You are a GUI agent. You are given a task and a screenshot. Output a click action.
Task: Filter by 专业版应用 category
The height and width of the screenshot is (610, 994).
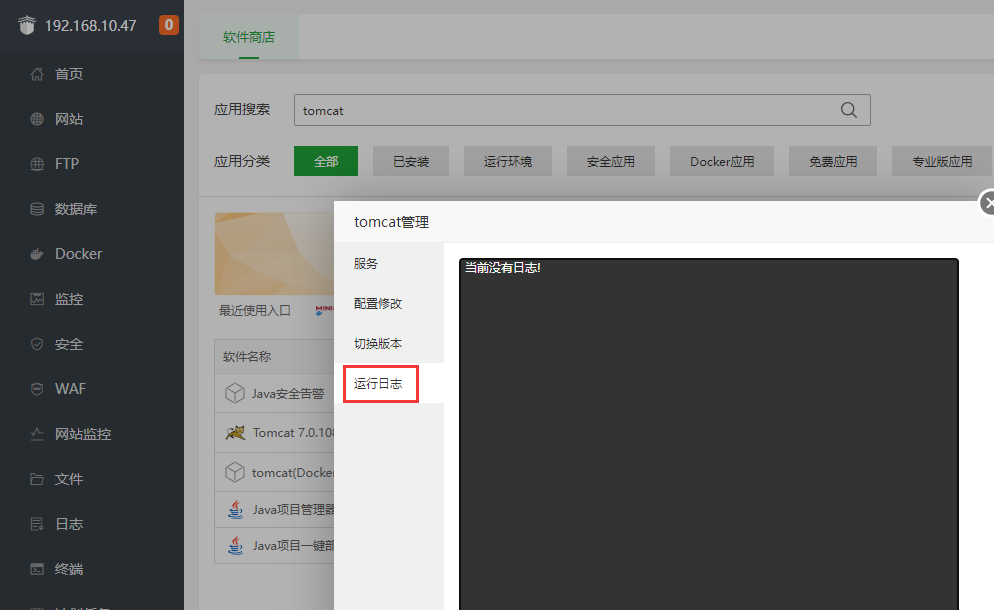(x=942, y=161)
